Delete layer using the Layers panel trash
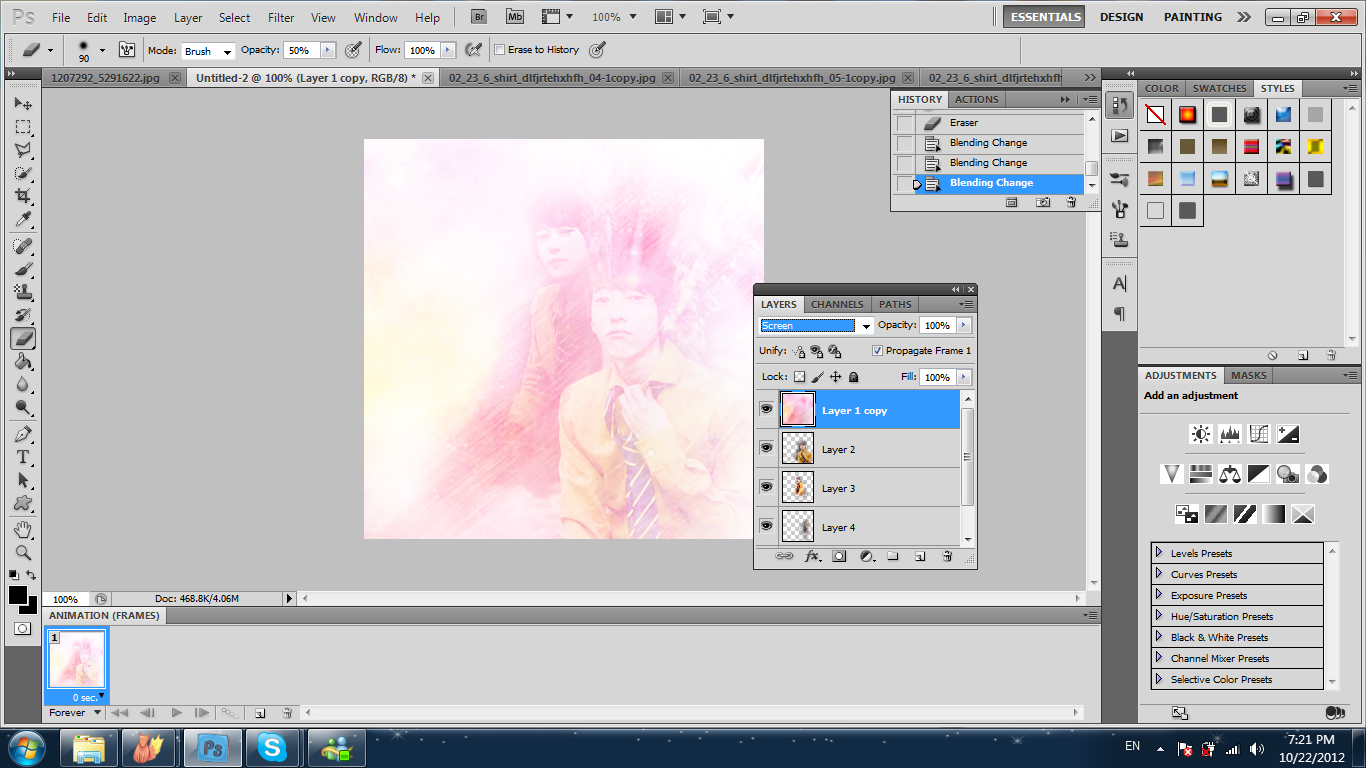The width and height of the screenshot is (1366, 768). pos(947,556)
